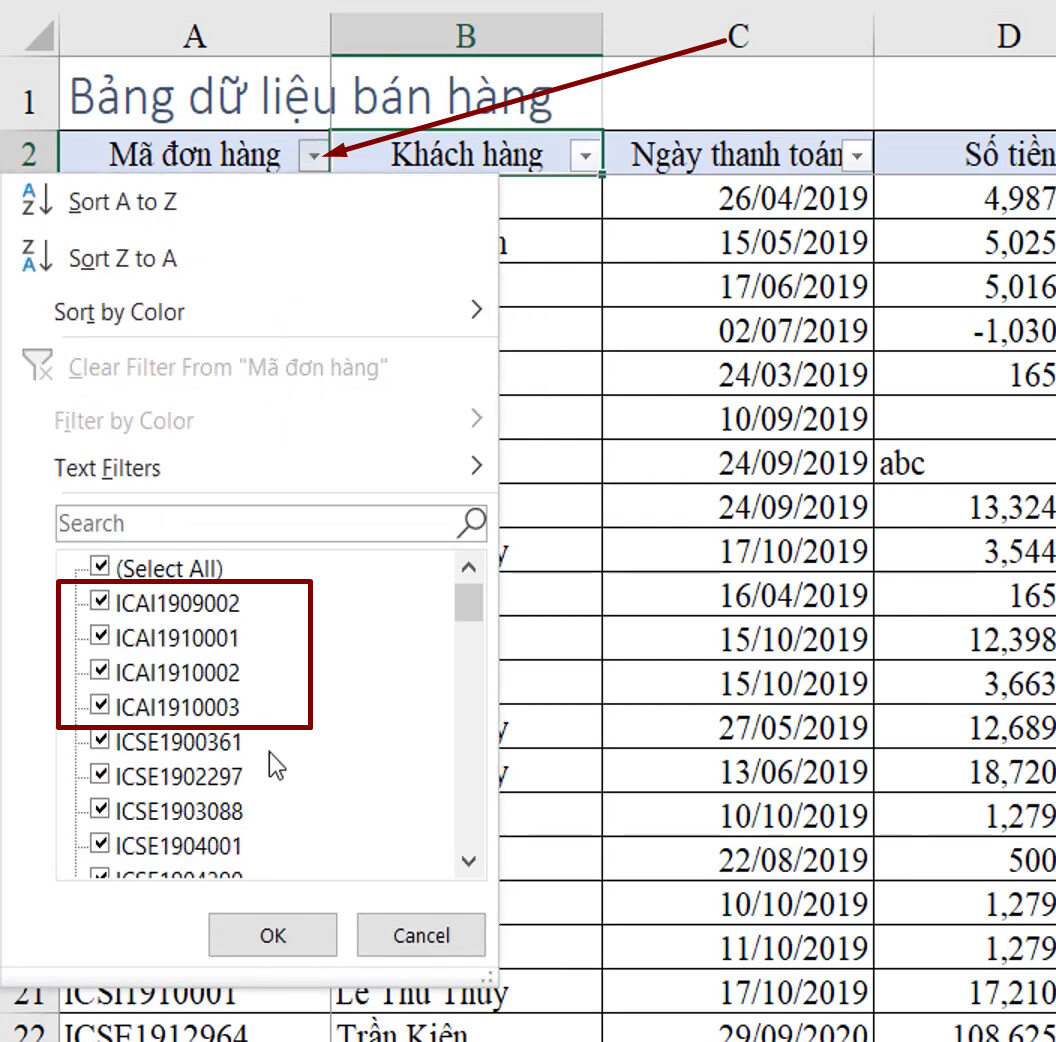Click the OK button to apply filter

(x=272, y=935)
